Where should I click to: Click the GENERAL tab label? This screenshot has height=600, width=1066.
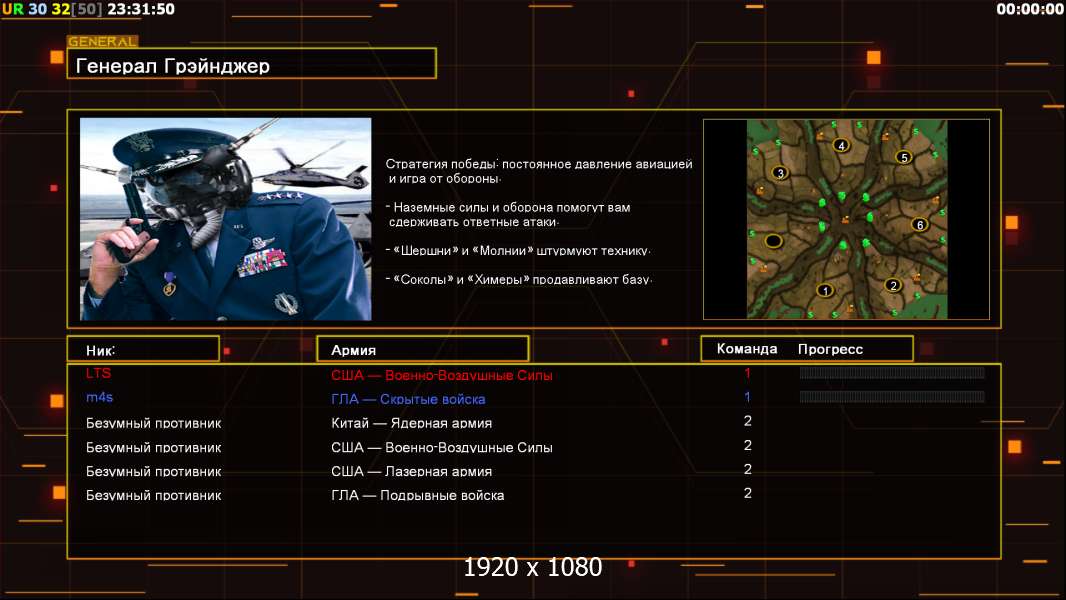click(102, 42)
